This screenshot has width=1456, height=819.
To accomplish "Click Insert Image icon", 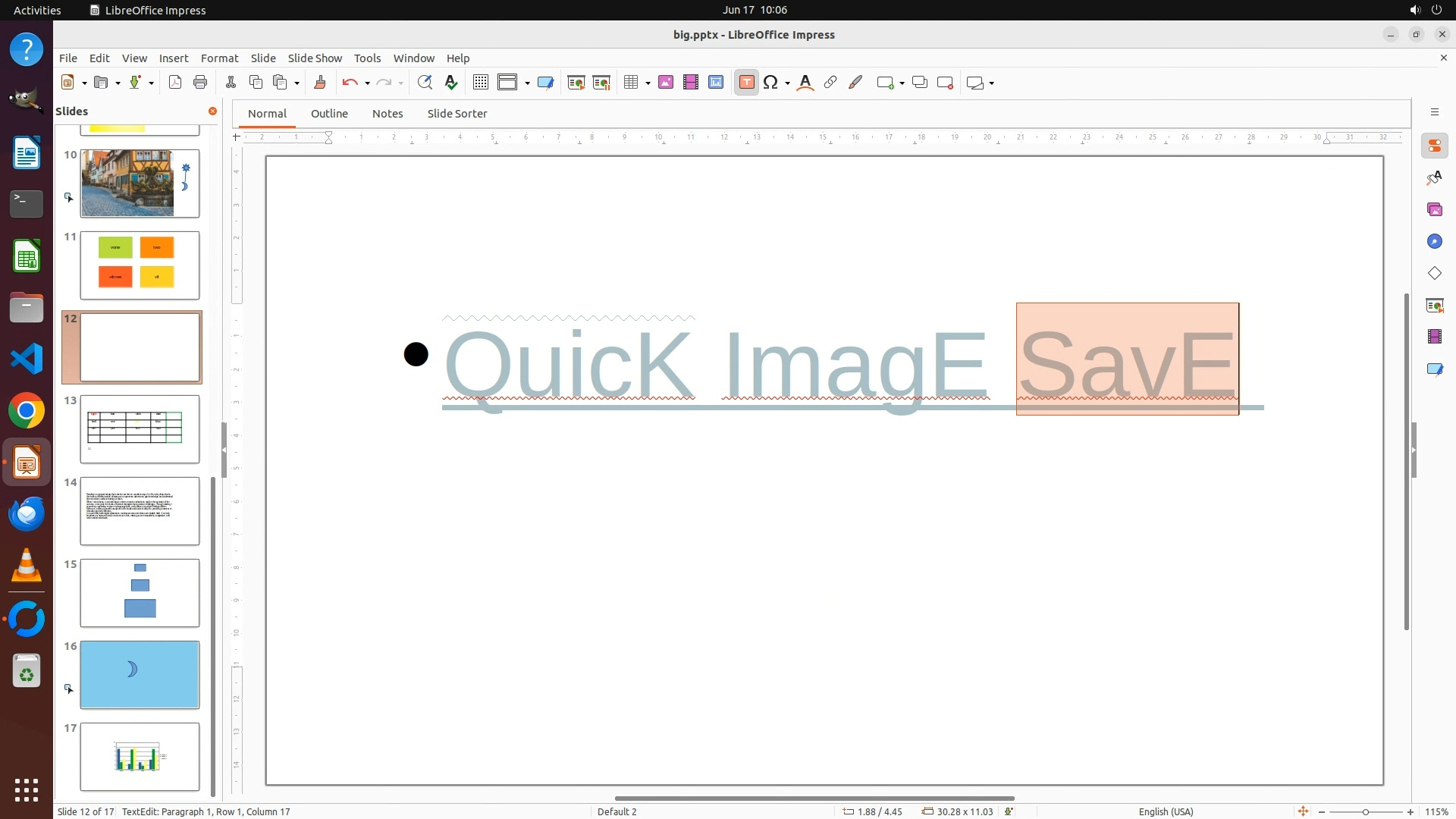I will pos(666,83).
